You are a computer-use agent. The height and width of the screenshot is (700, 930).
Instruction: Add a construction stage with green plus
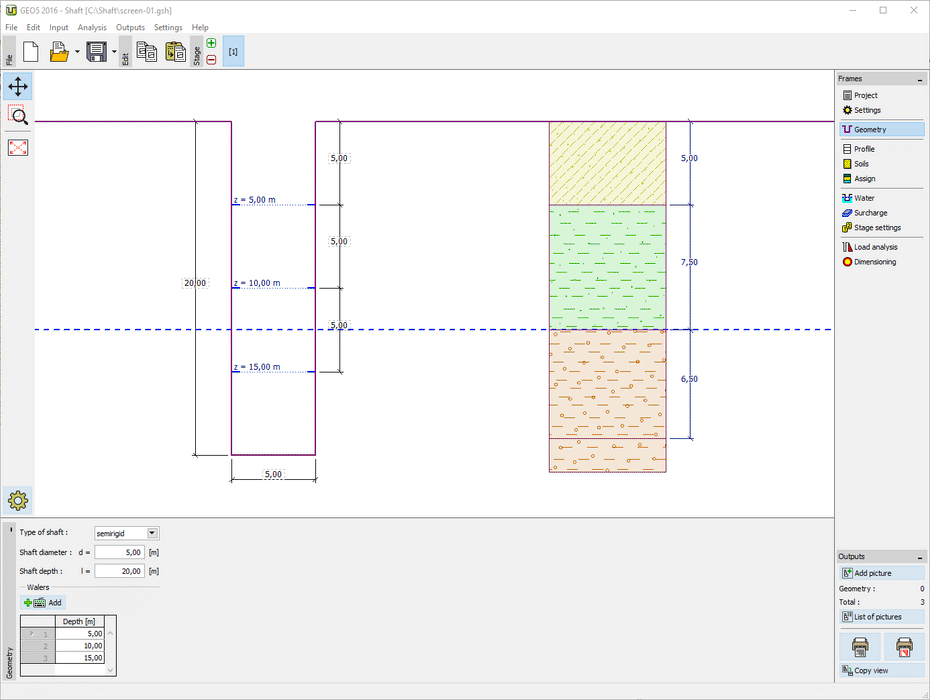[x=211, y=44]
